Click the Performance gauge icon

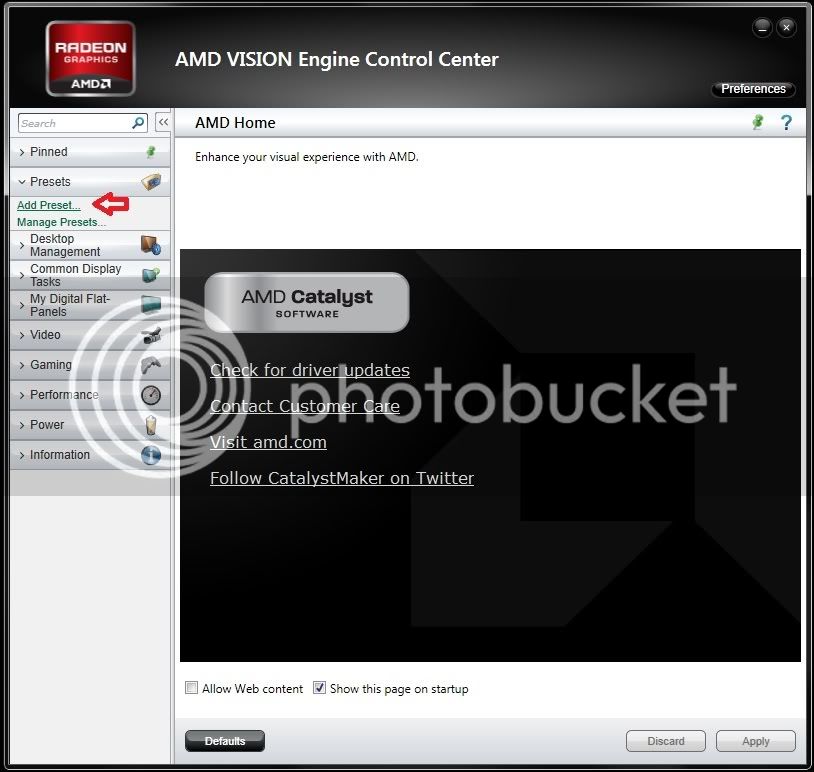151,395
